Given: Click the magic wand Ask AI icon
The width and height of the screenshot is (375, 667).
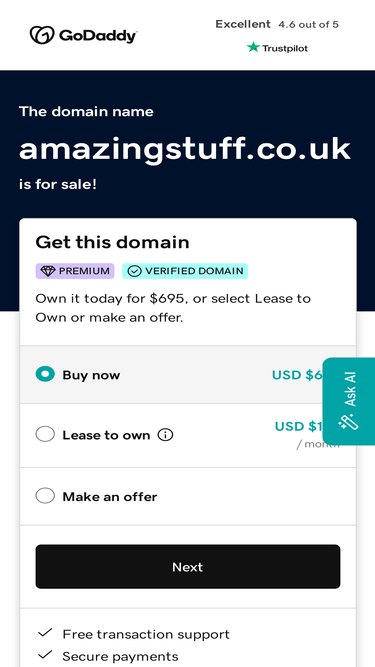Looking at the screenshot, I should point(349,422).
